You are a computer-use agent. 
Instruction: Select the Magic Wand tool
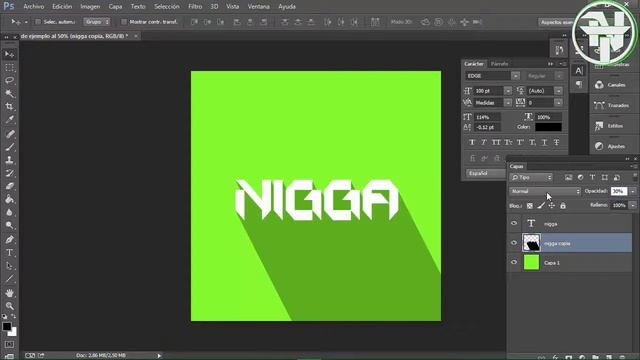coord(9,93)
